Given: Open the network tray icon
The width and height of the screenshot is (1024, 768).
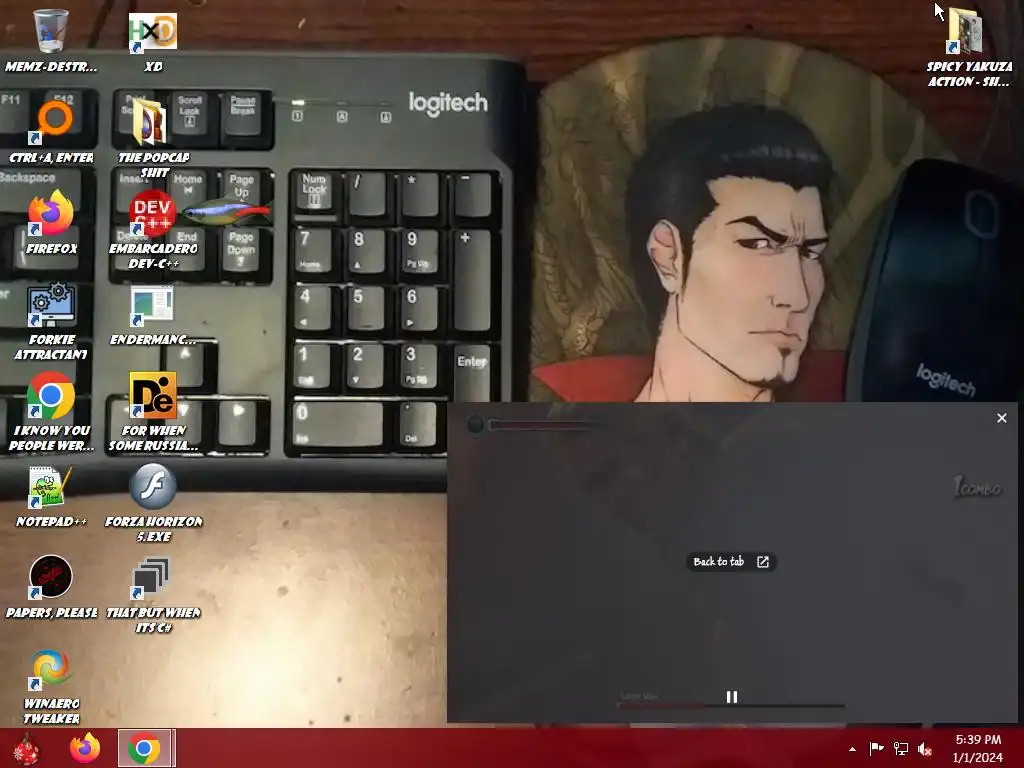Looking at the screenshot, I should (901, 748).
